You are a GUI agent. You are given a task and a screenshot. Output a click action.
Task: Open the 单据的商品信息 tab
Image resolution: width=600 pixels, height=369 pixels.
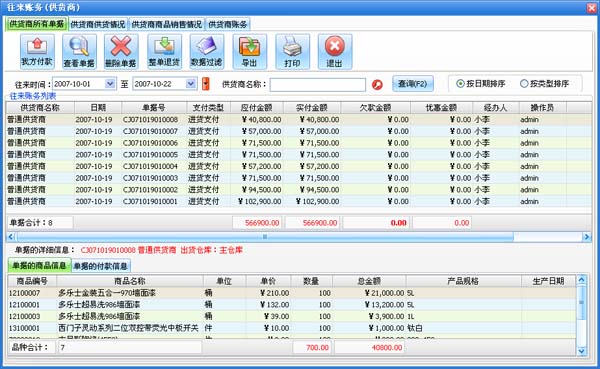click(39, 265)
